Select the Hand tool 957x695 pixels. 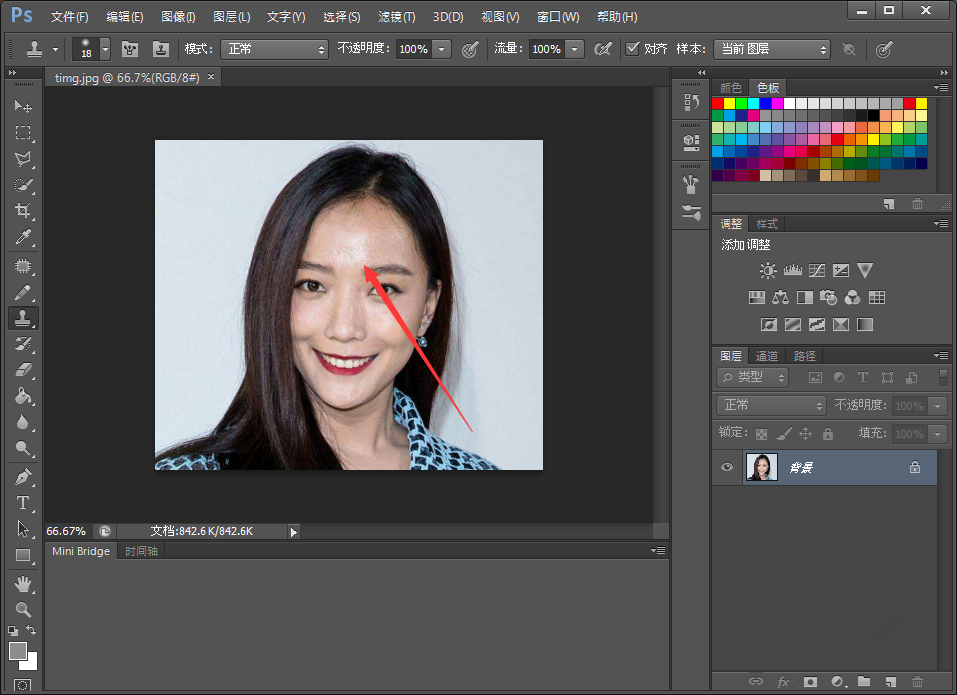tap(23, 583)
